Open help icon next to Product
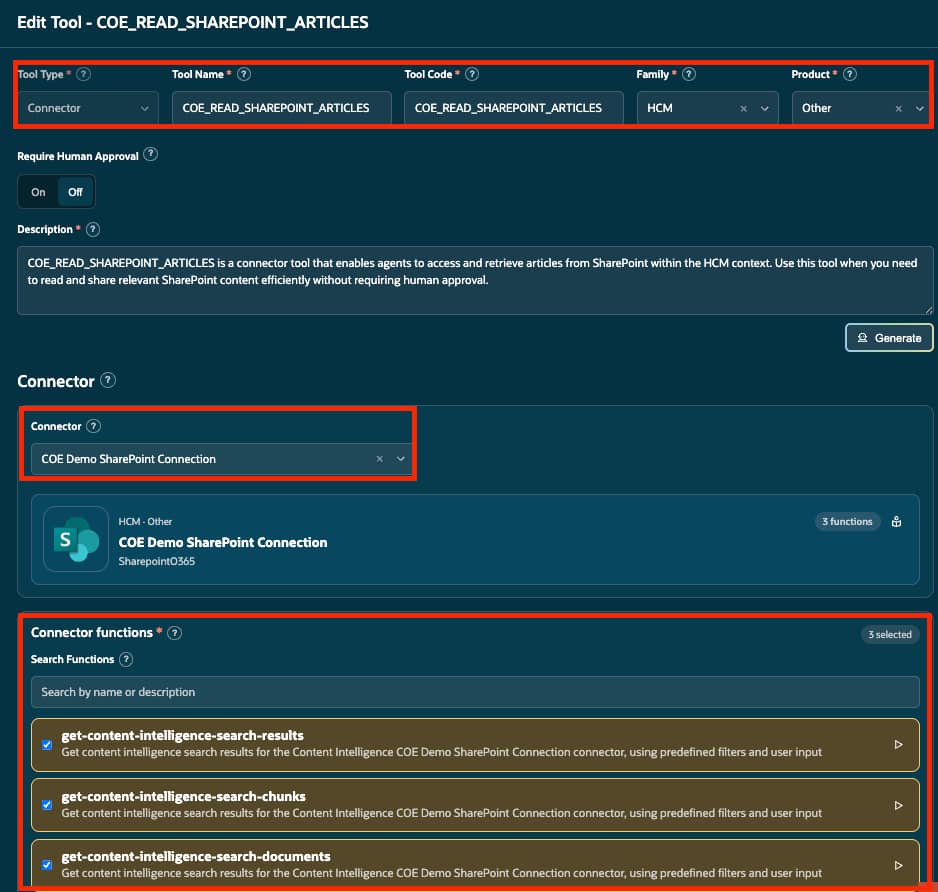 [x=849, y=74]
